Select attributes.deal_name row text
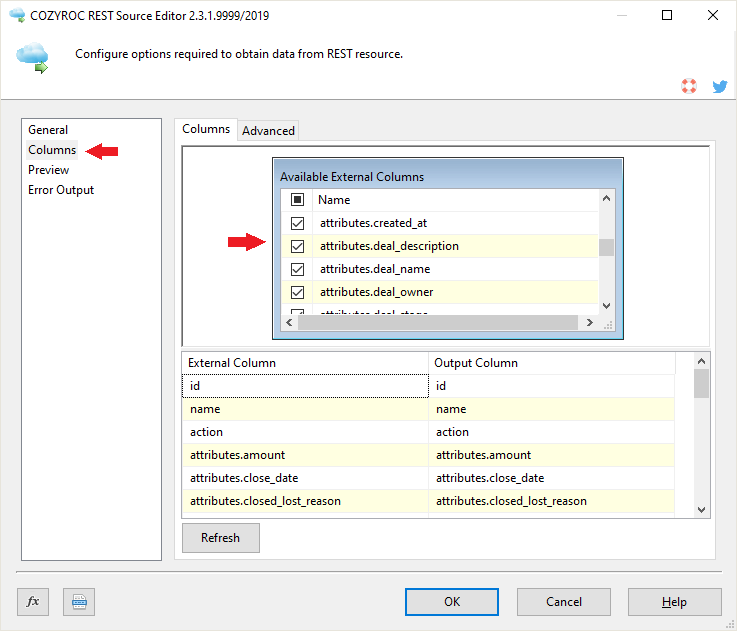 [375, 269]
